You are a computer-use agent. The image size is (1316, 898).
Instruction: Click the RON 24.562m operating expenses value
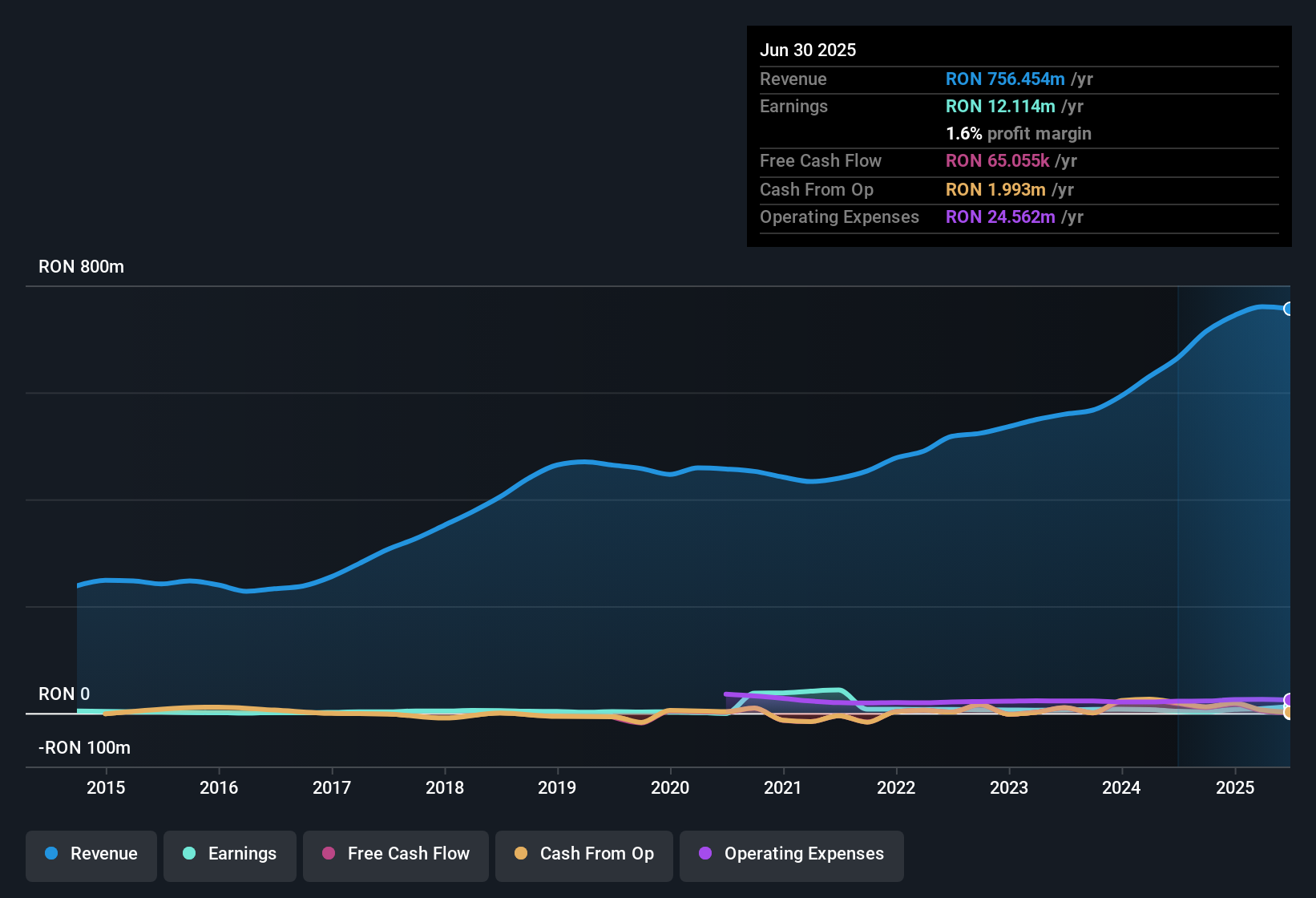[x=1000, y=216]
